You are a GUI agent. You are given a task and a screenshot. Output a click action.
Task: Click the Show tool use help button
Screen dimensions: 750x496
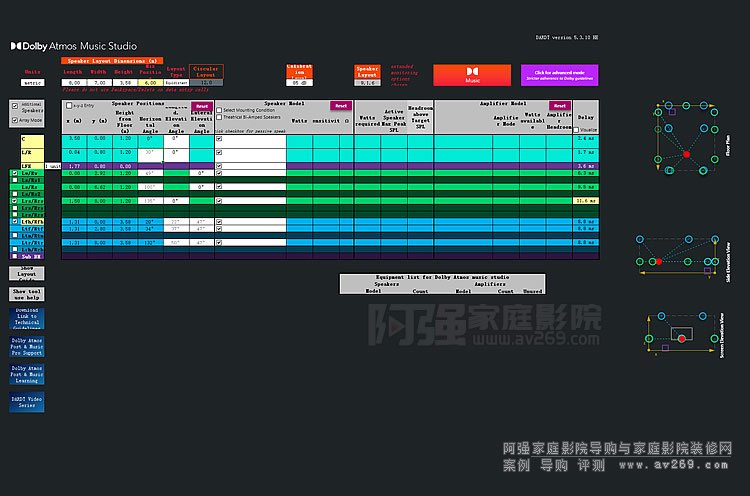click(x=27, y=294)
